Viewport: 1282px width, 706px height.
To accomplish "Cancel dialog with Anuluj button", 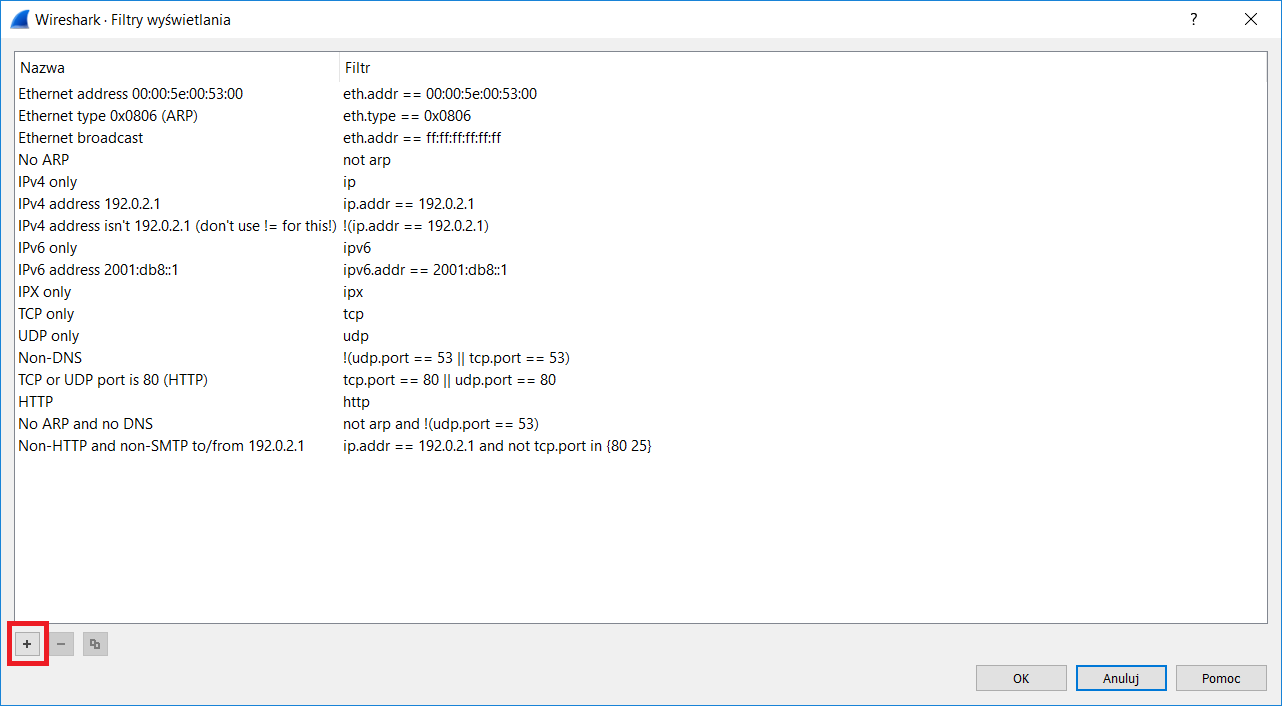I will pyautogui.click(x=1121, y=678).
